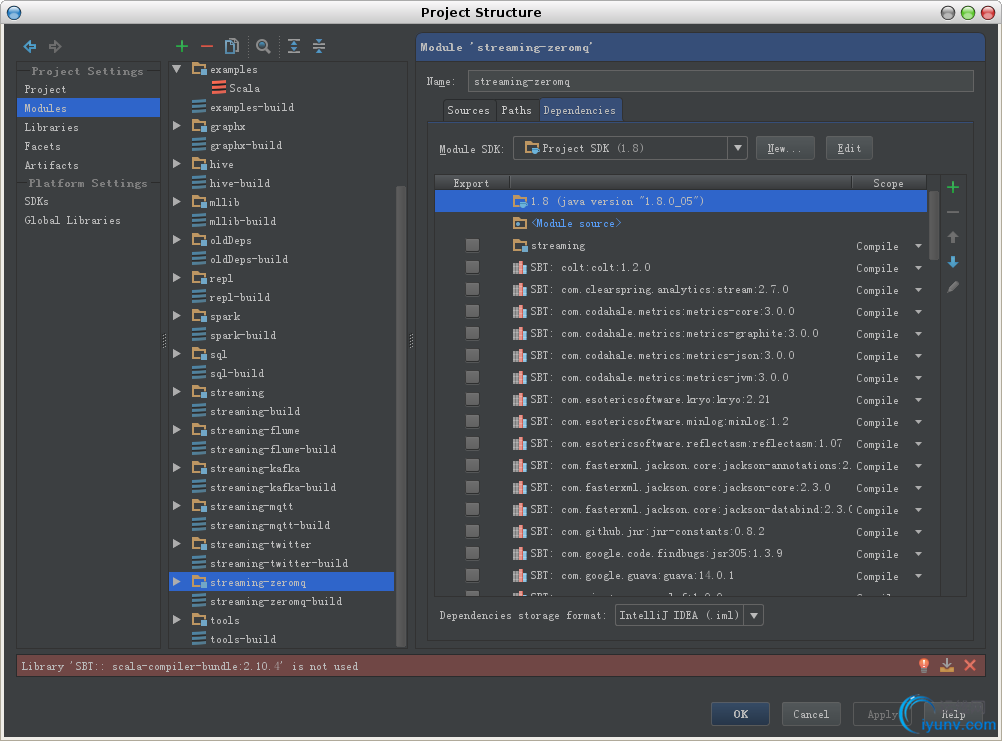The height and width of the screenshot is (741, 1002).
Task: Toggle export checkbox for streaming dependency
Action: (472, 245)
